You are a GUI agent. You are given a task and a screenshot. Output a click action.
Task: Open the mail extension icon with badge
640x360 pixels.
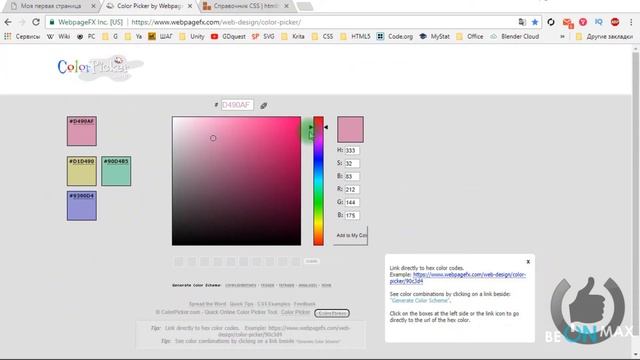[567, 23]
